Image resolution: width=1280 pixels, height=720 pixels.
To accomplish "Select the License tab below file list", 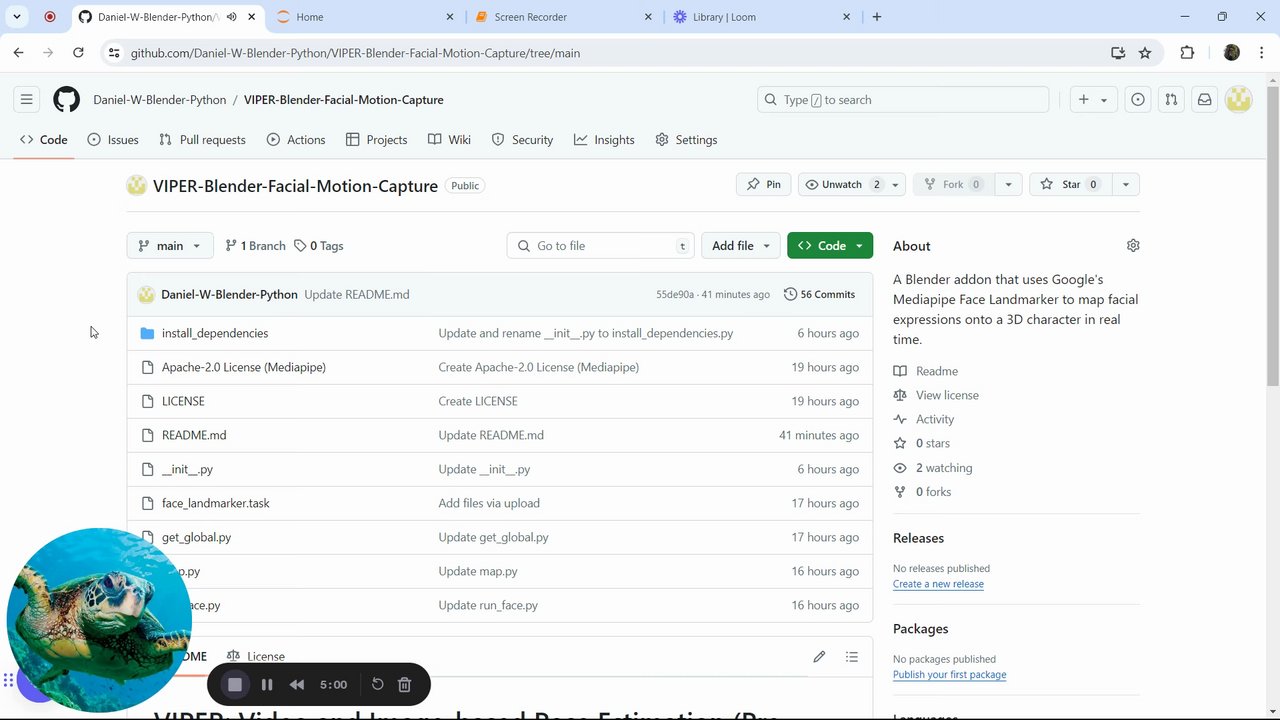I will 256,656.
